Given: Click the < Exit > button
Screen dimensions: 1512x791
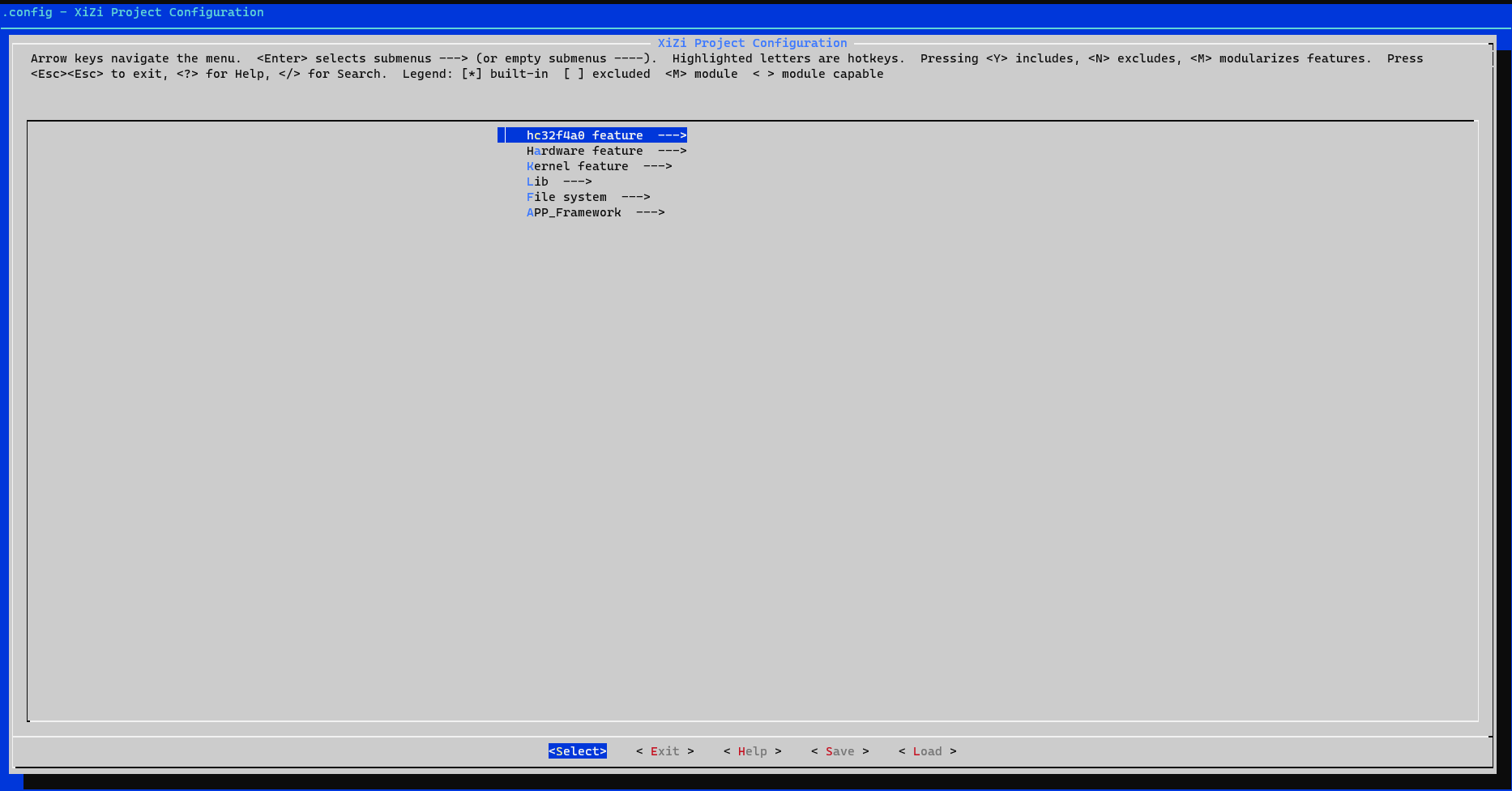Looking at the screenshot, I should click(665, 751).
